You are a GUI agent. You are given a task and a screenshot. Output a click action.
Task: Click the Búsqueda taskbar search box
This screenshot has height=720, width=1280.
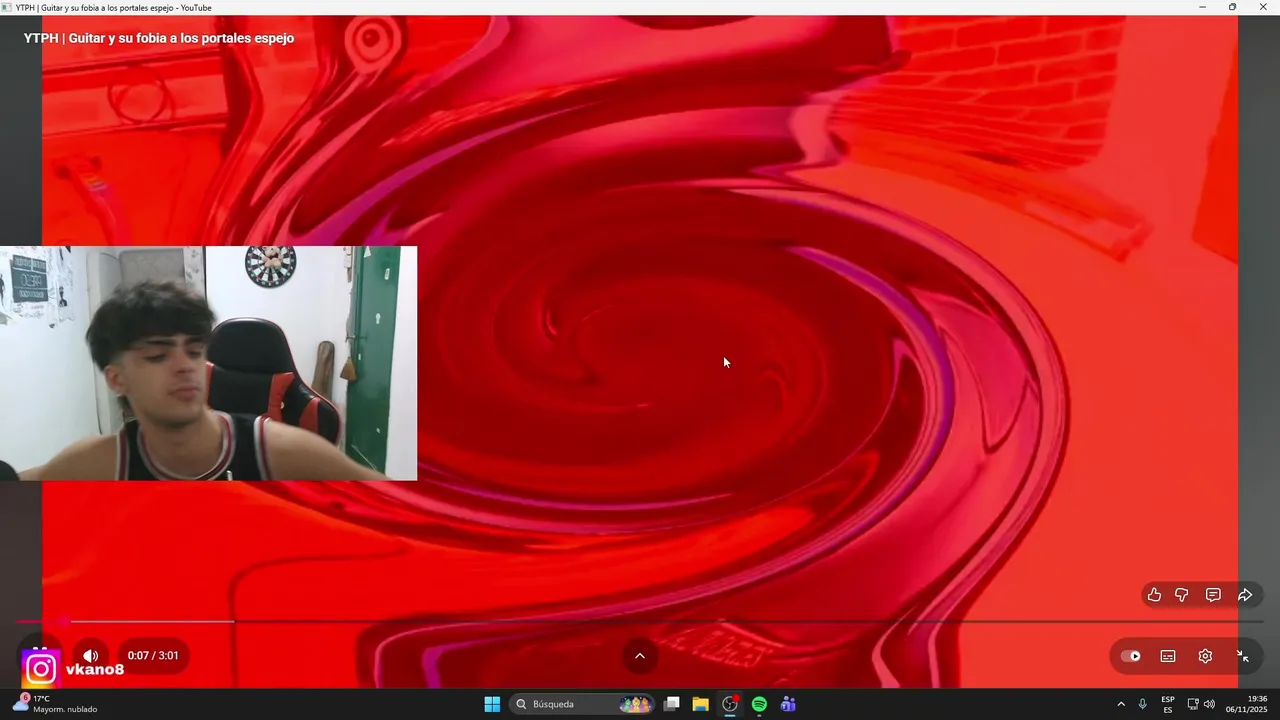[581, 704]
